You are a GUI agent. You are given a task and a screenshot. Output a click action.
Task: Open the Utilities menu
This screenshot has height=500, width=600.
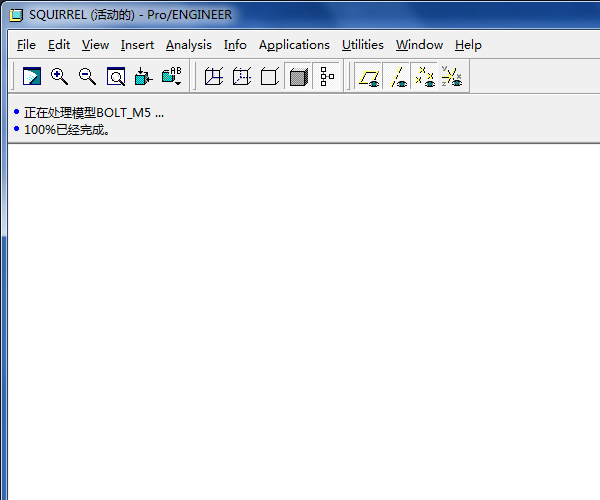click(363, 45)
